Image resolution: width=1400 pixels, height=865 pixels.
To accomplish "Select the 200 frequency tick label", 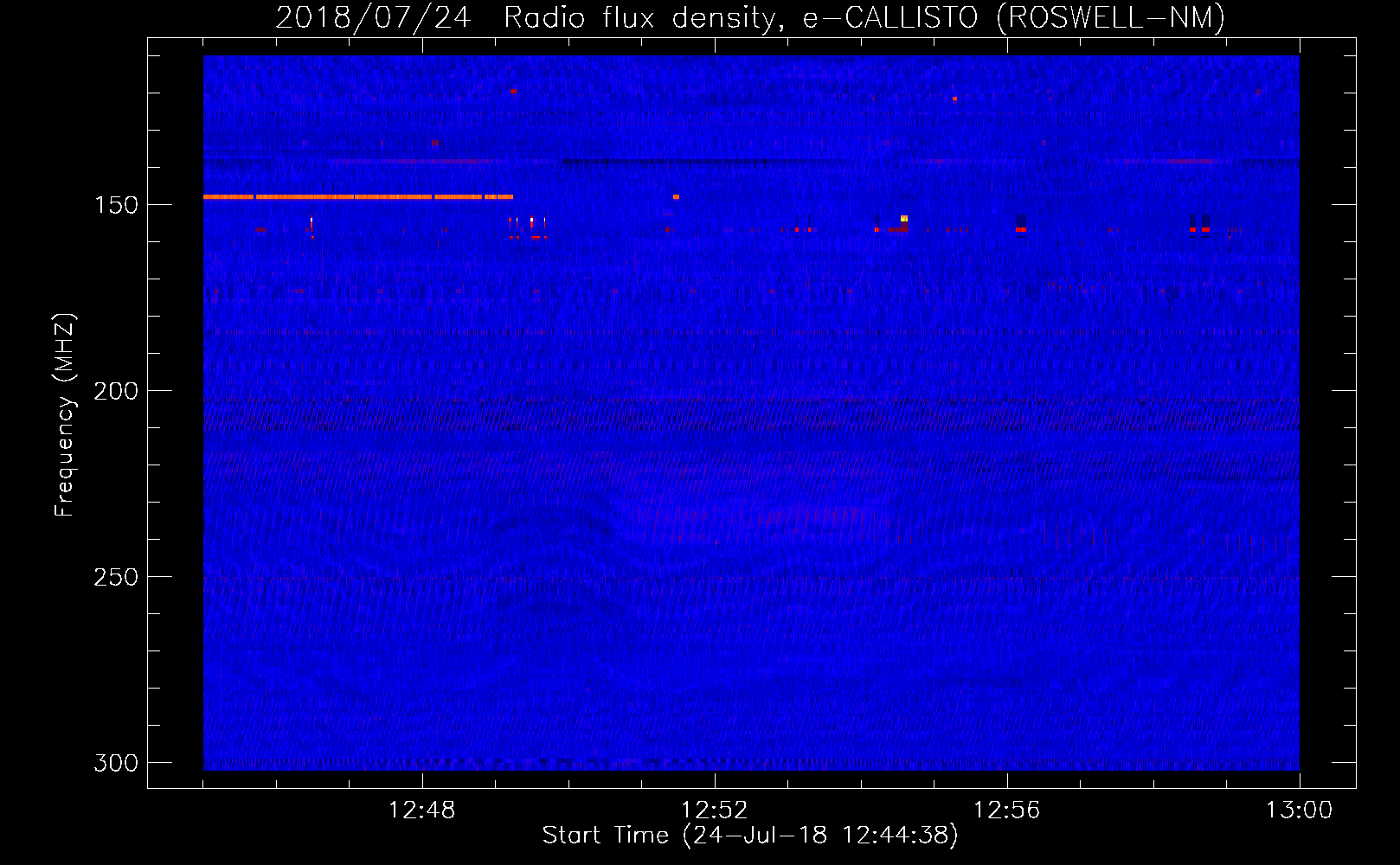I will tap(116, 391).
